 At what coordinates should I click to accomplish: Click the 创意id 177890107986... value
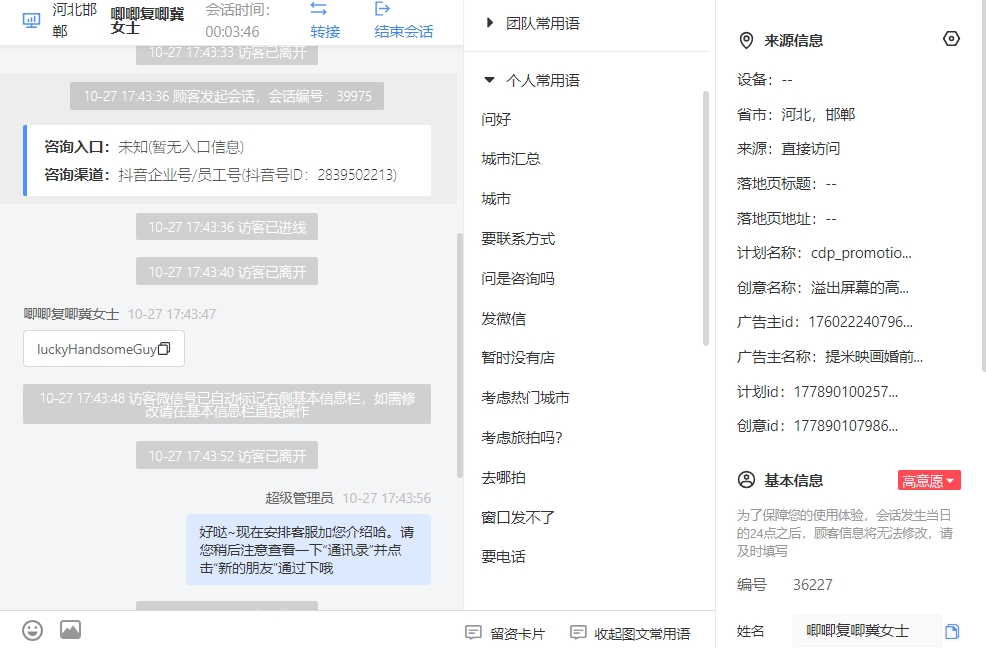pyautogui.click(x=846, y=426)
